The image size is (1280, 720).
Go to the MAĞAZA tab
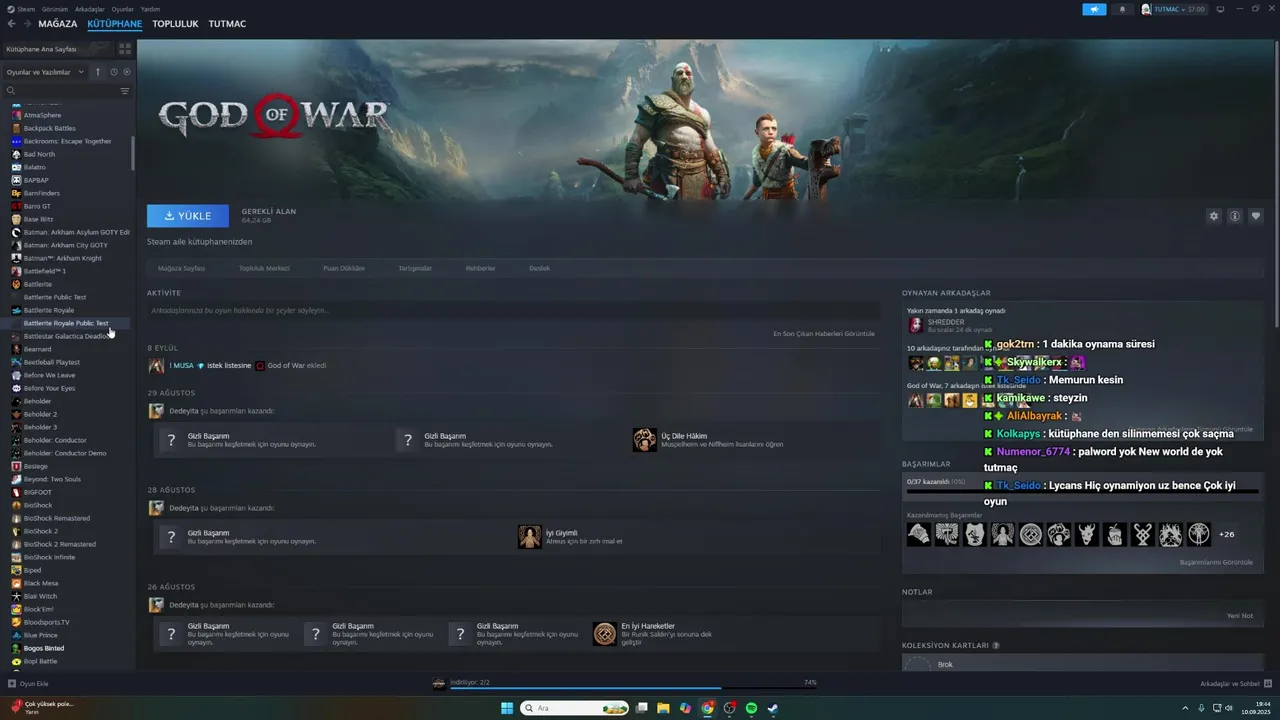pyautogui.click(x=57, y=24)
